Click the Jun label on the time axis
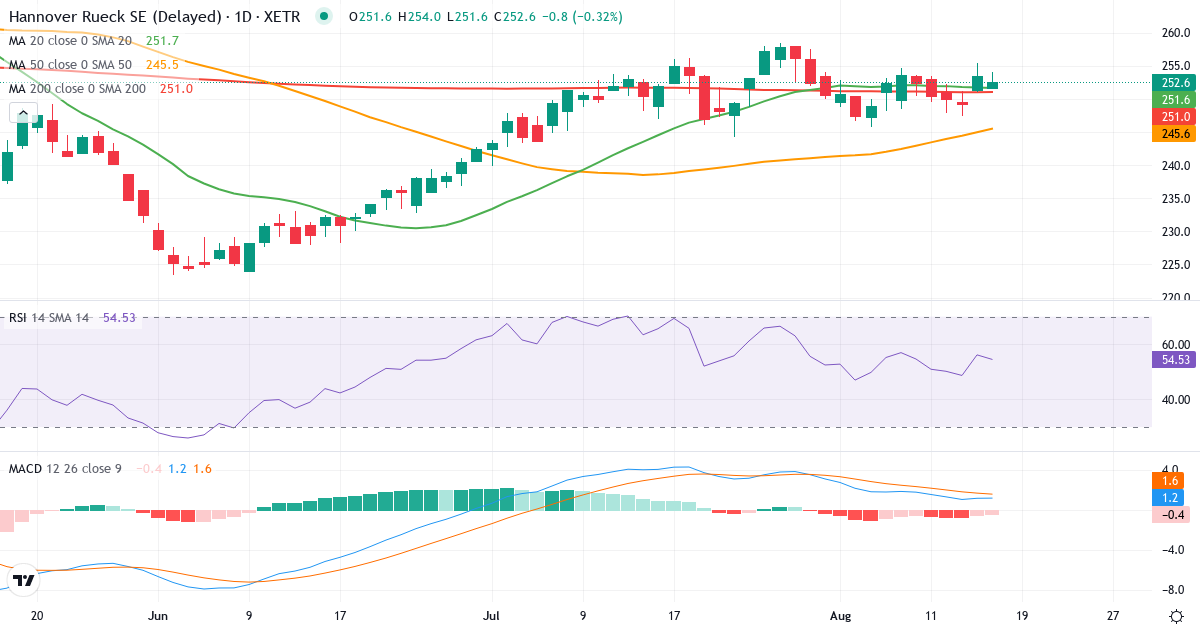The image size is (1200, 630). coord(158,617)
